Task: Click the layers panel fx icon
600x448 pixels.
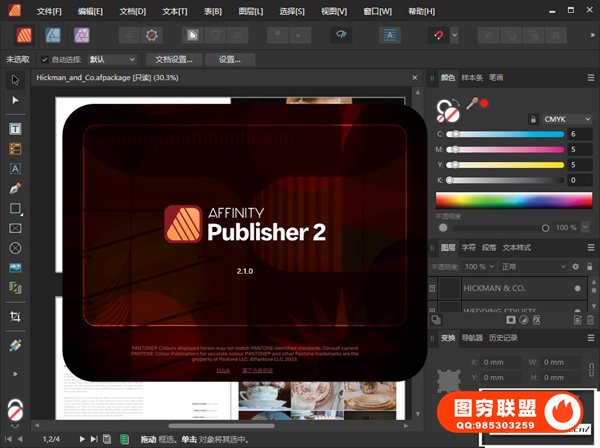Action: (x=536, y=320)
